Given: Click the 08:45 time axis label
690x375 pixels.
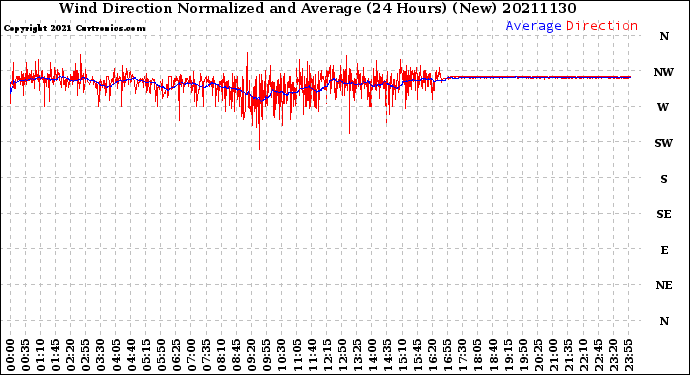Looking at the screenshot, I should [236, 355].
